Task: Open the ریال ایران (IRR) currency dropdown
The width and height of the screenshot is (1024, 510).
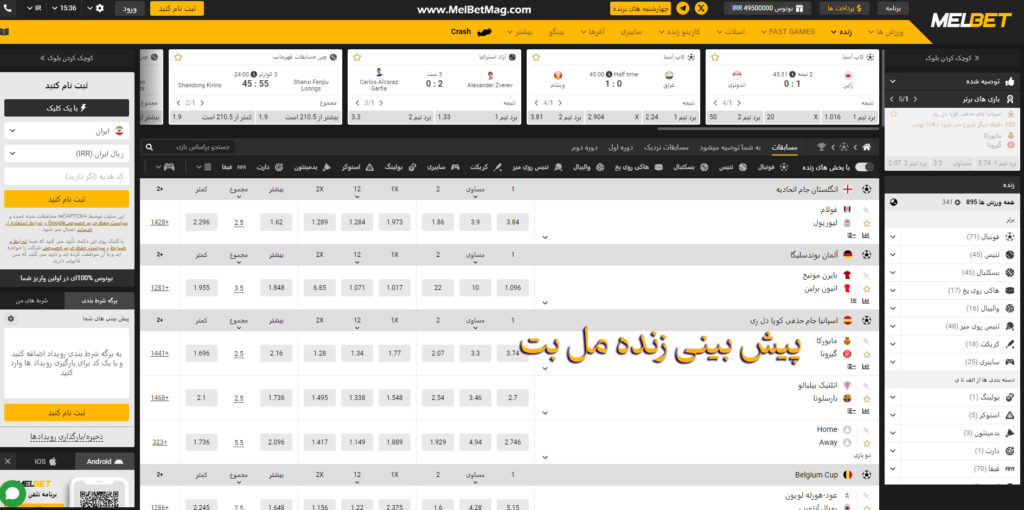Action: click(68, 153)
